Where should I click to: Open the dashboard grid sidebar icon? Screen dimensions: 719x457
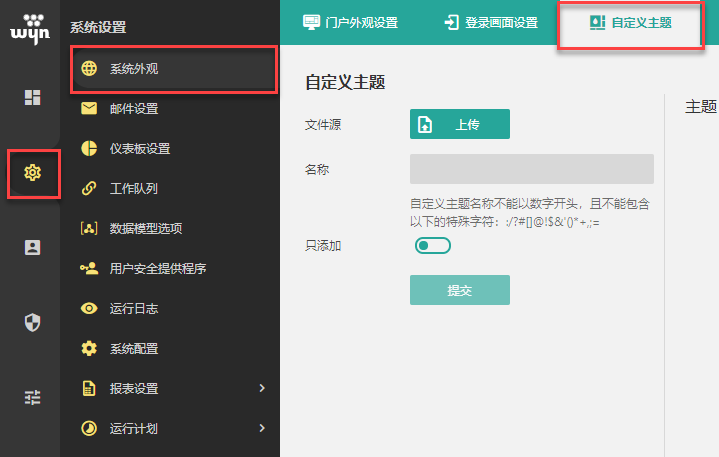32,97
